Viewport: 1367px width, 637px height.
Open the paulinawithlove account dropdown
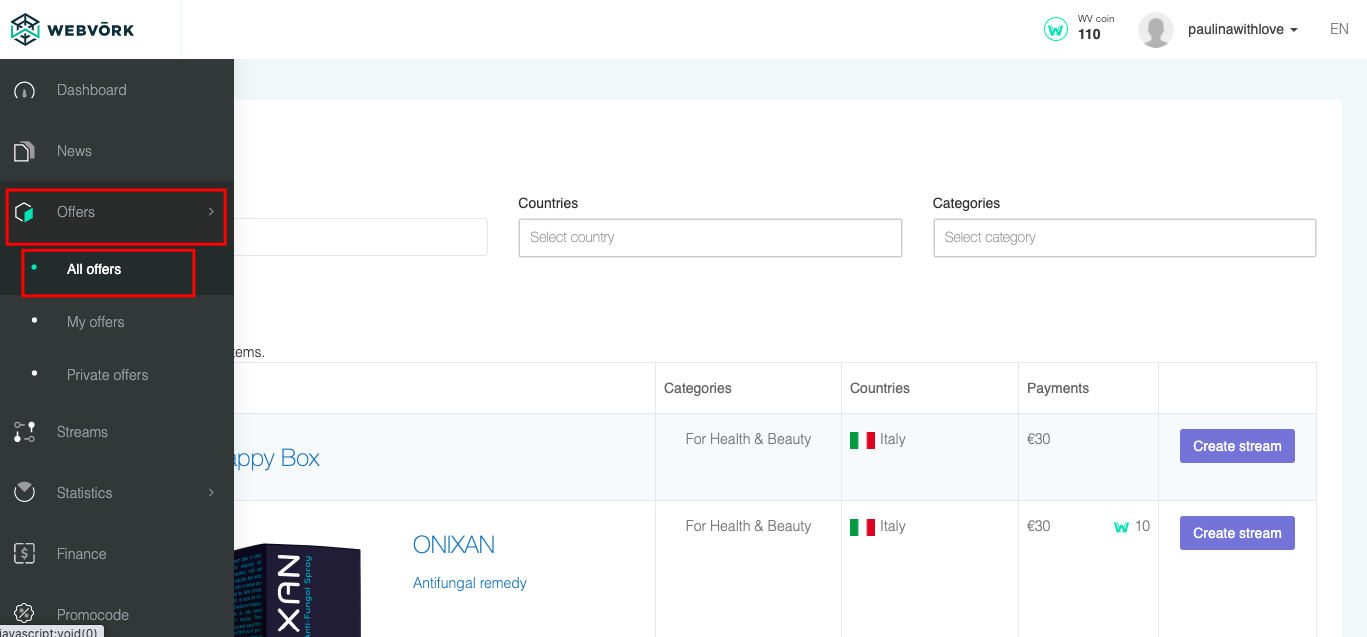pos(1242,30)
